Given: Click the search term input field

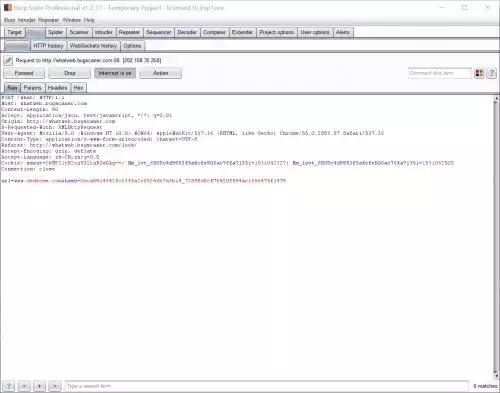Looking at the screenshot, I should (x=267, y=386).
